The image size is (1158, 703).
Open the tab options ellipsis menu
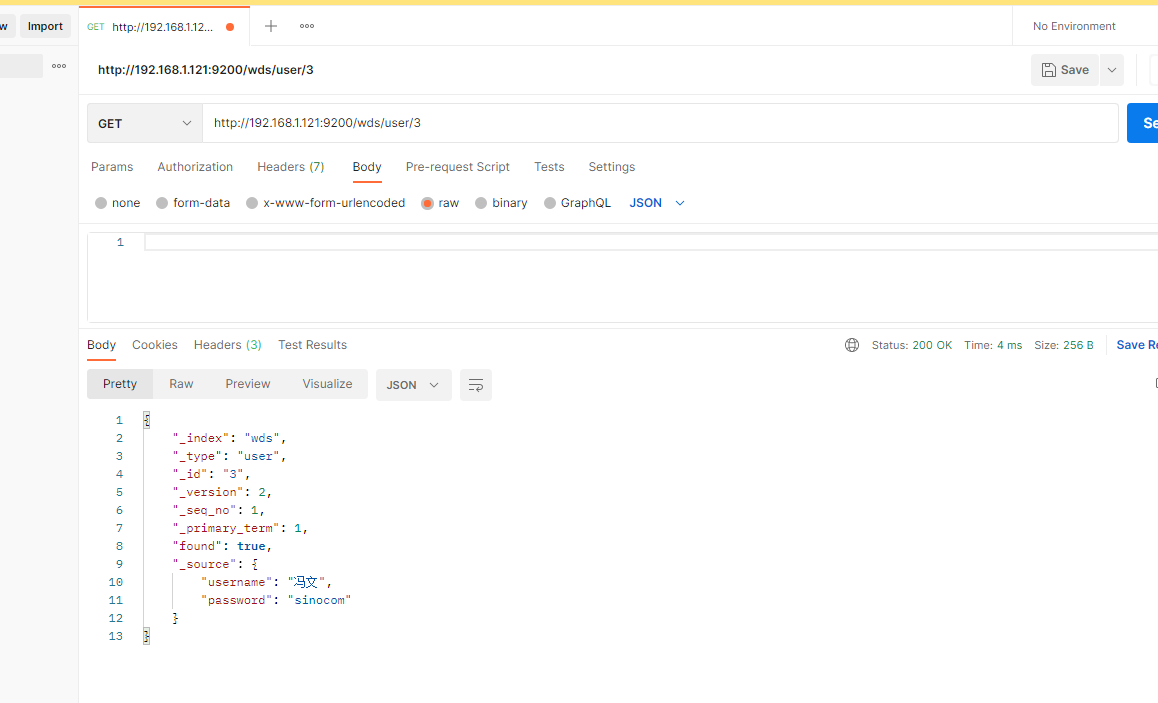coord(307,27)
